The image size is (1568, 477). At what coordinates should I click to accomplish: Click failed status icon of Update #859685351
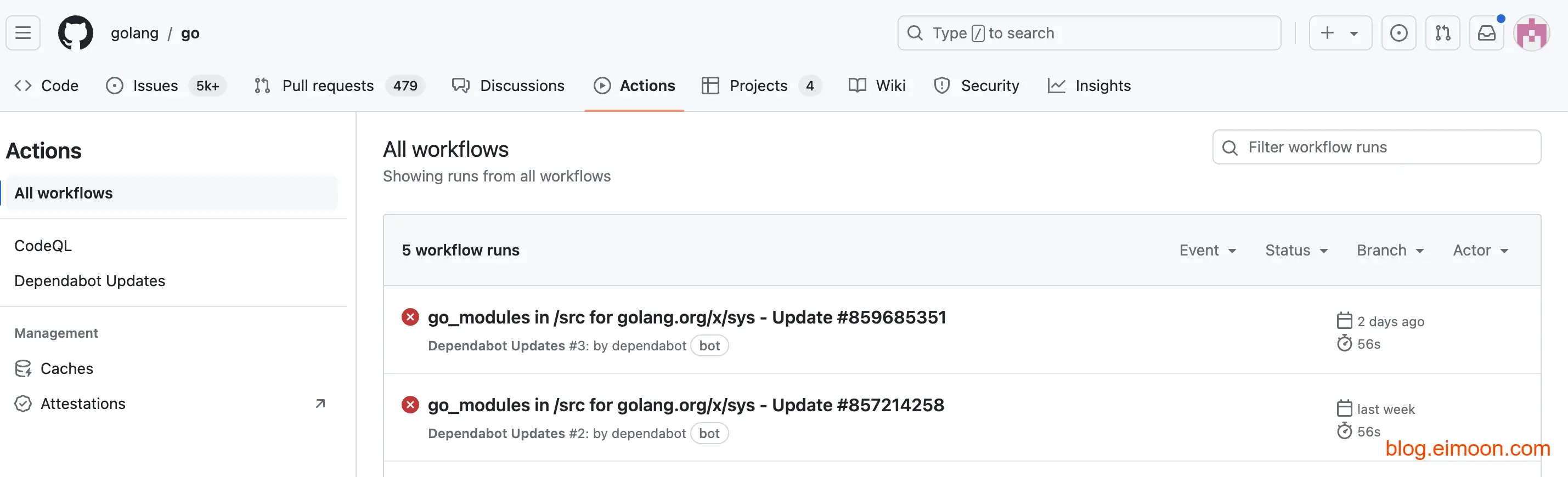410,317
